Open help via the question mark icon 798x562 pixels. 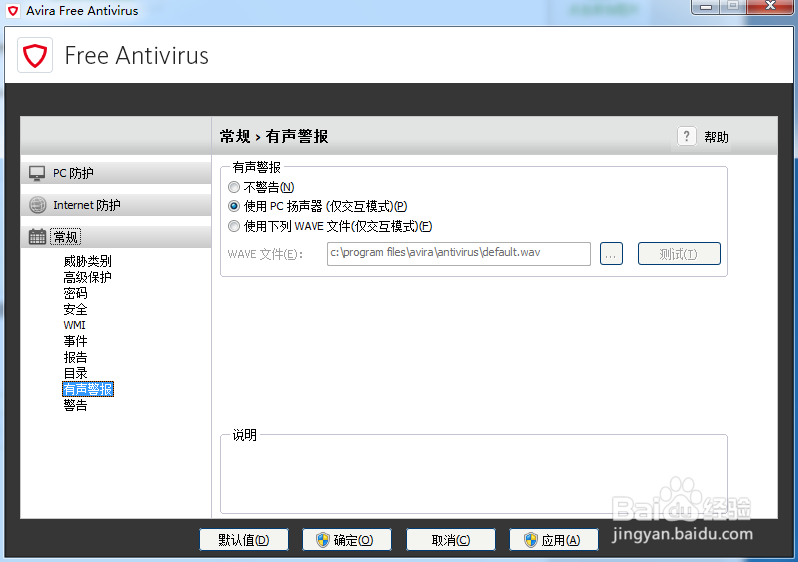pos(687,136)
